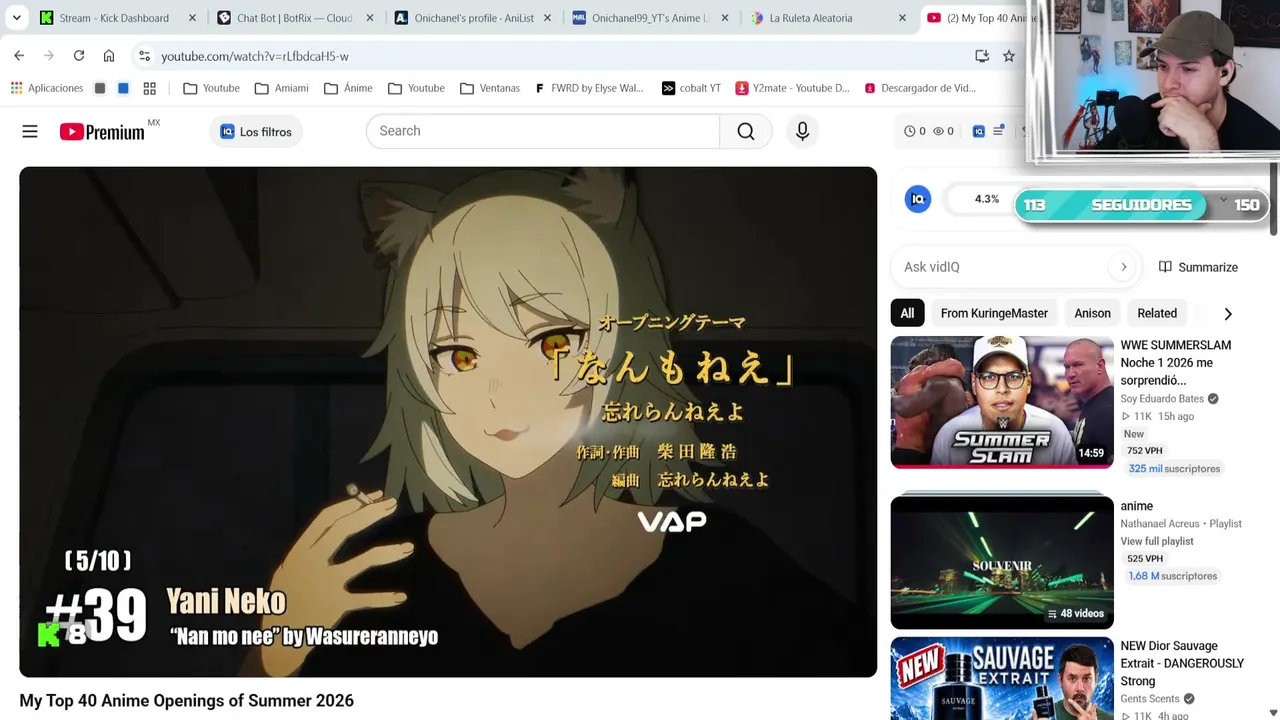Screen dimensions: 1280x720
Task: View site information for youtube.com
Action: tap(144, 56)
